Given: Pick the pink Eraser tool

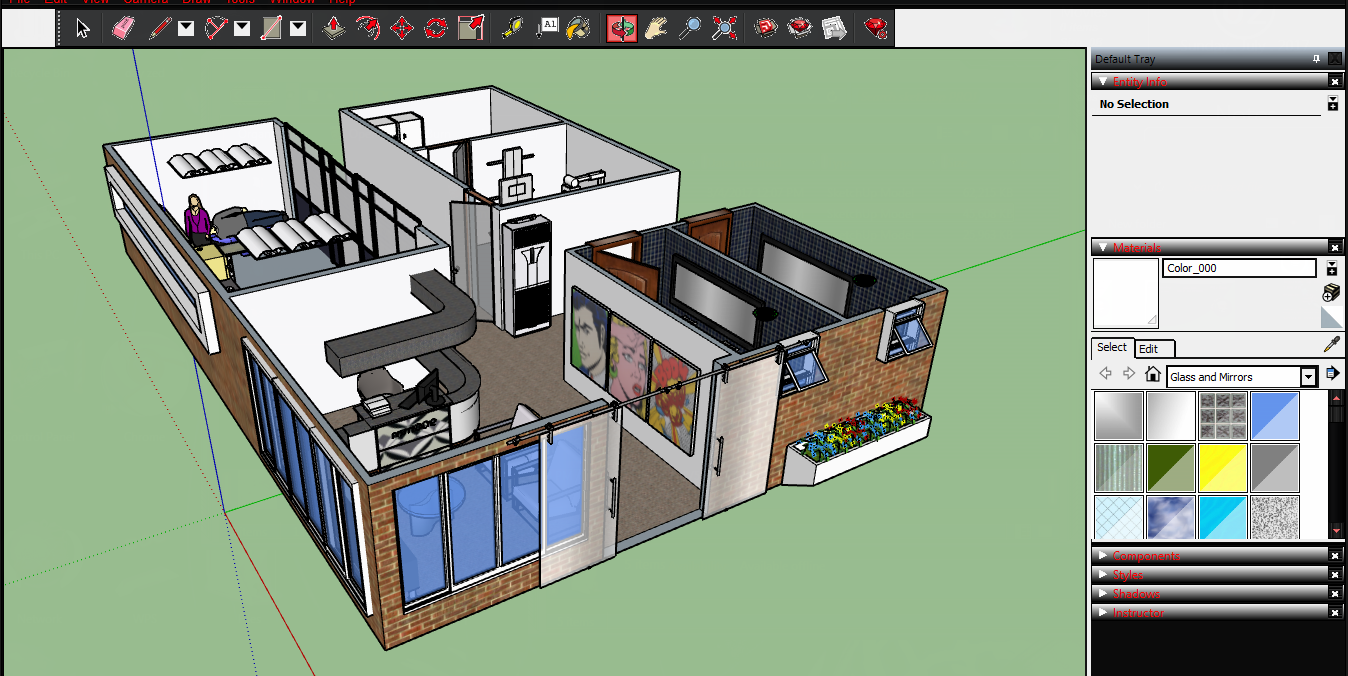Looking at the screenshot, I should [123, 28].
